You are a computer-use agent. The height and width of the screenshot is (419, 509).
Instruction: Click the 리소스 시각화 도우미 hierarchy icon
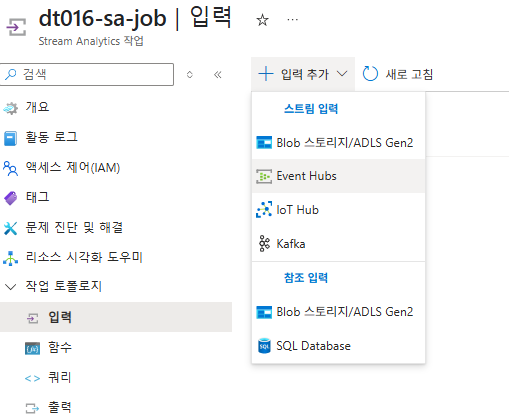10,258
